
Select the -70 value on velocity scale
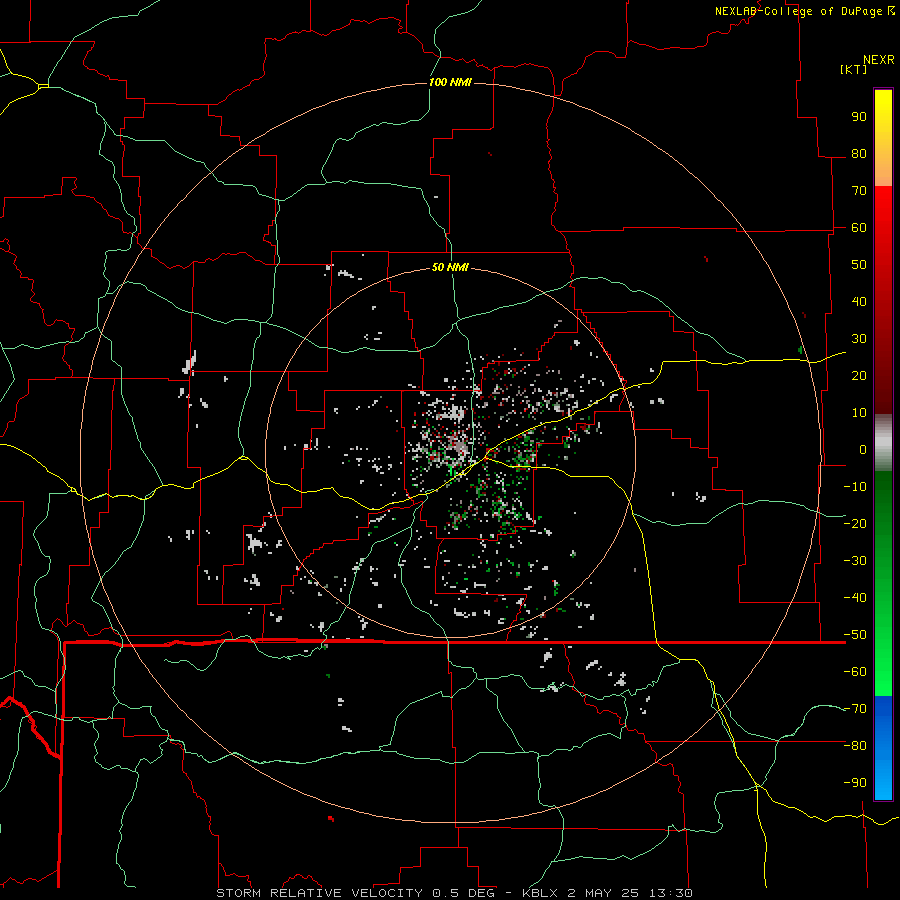click(x=855, y=709)
